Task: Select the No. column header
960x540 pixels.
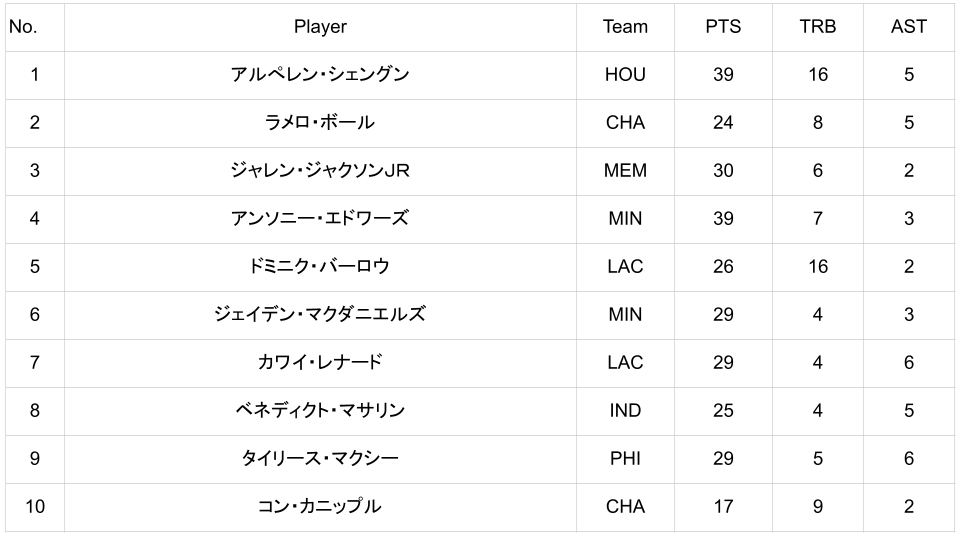Action: [23, 27]
